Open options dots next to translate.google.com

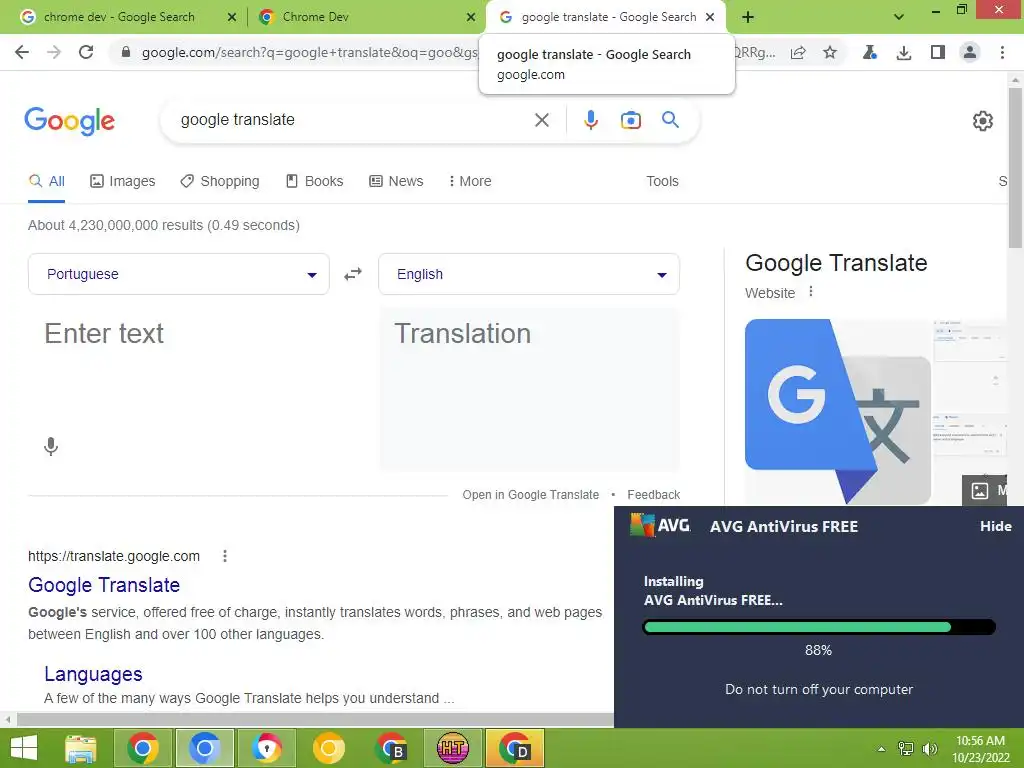point(225,556)
